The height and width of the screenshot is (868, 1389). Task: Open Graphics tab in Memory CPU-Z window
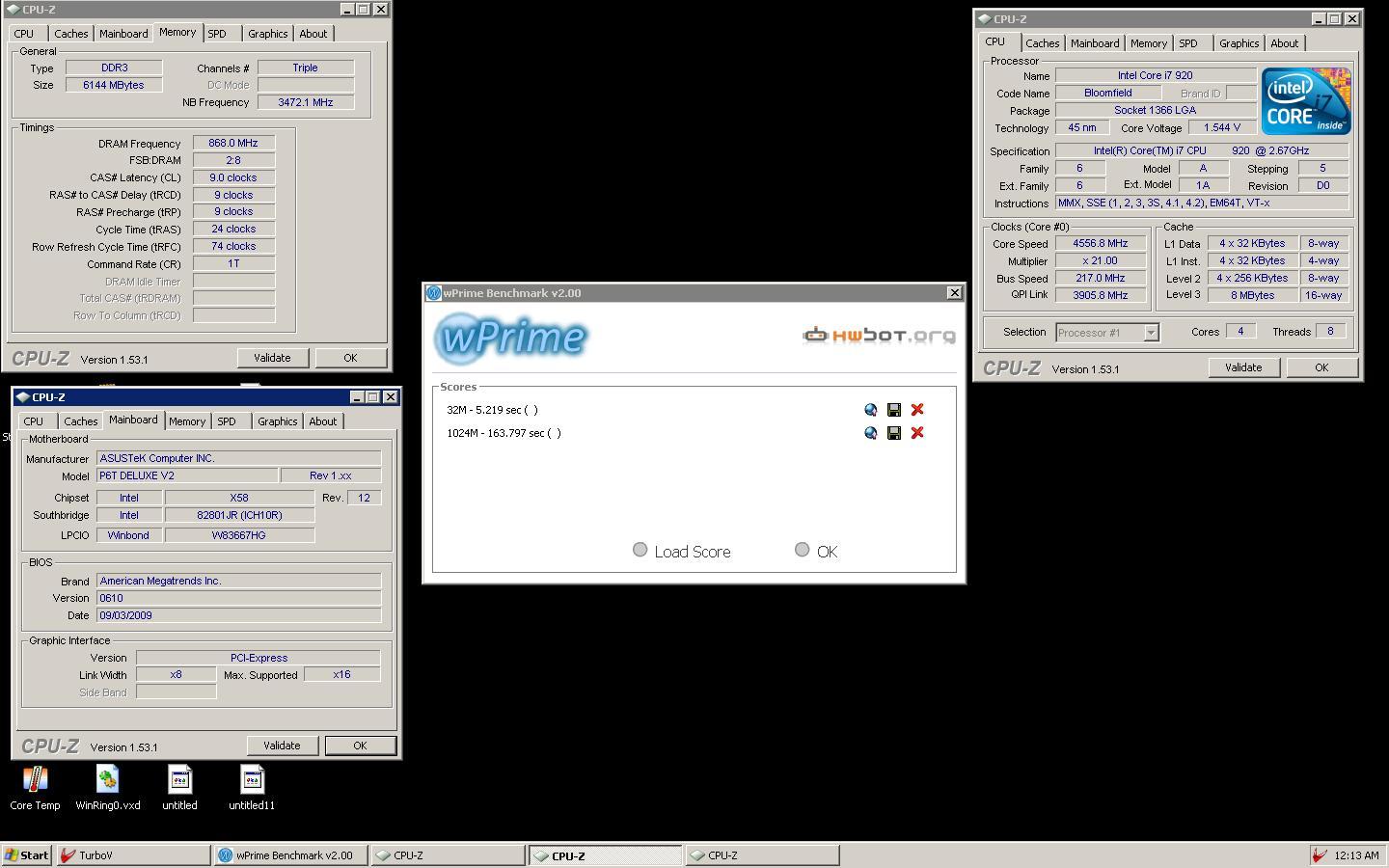coord(267,34)
